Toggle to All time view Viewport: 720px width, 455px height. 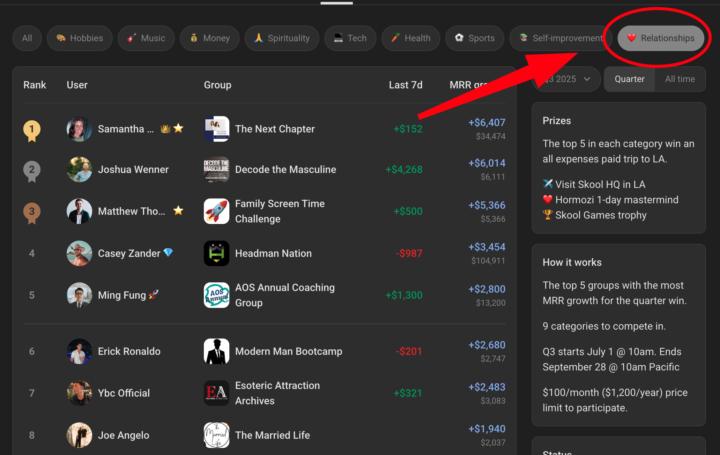pos(680,79)
